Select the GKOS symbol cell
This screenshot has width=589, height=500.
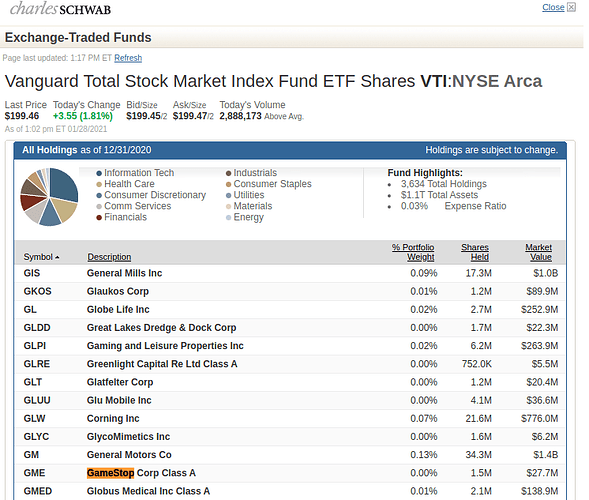(x=38, y=291)
